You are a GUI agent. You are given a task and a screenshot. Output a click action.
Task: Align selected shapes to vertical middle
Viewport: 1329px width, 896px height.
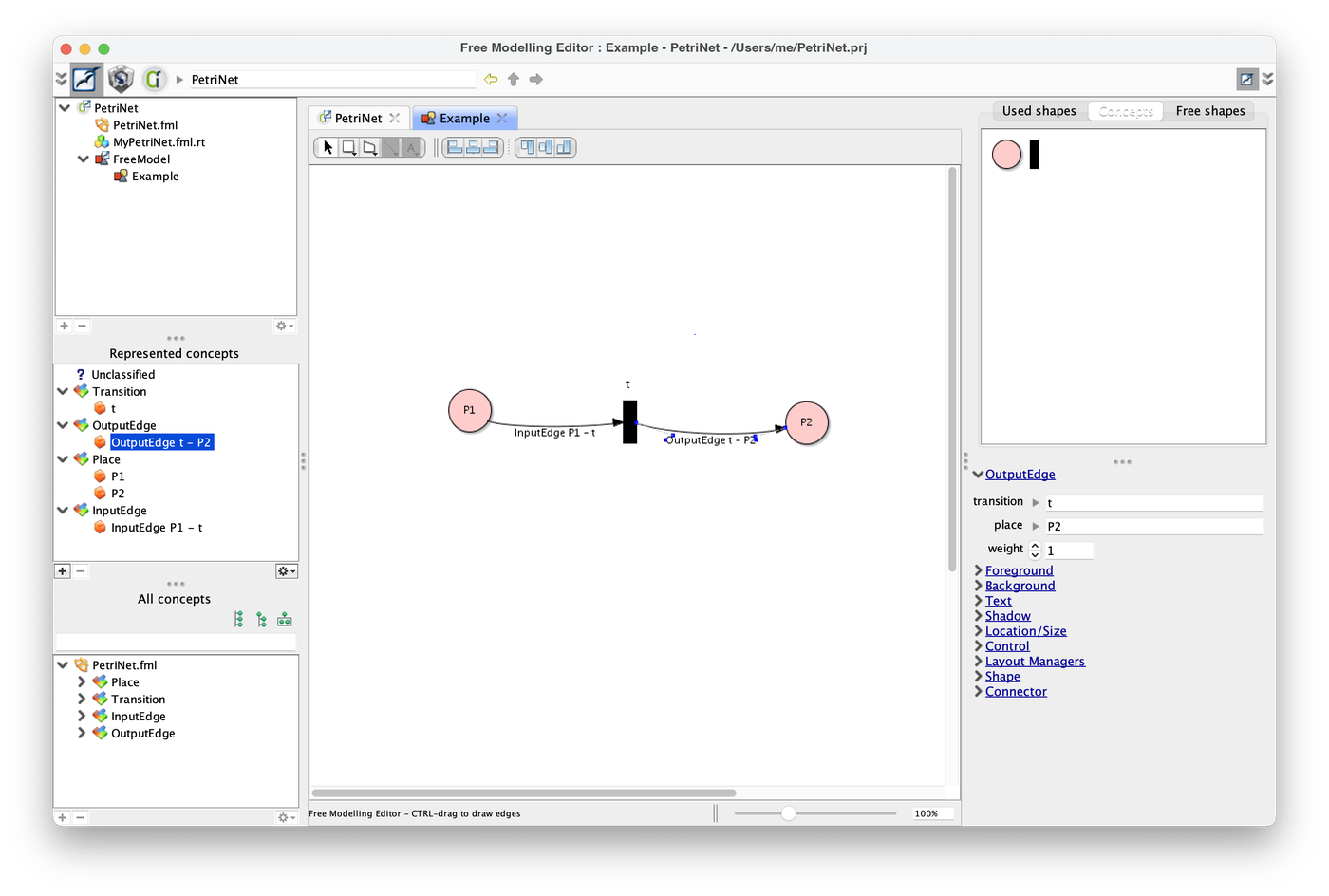[x=546, y=147]
